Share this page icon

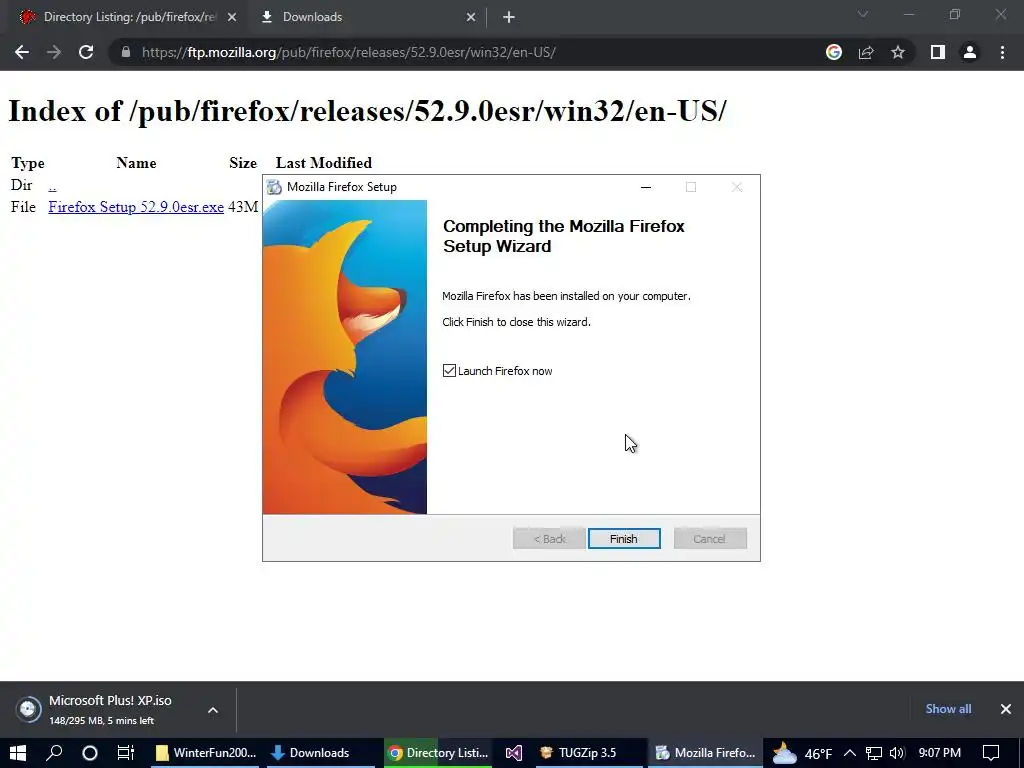tap(866, 52)
